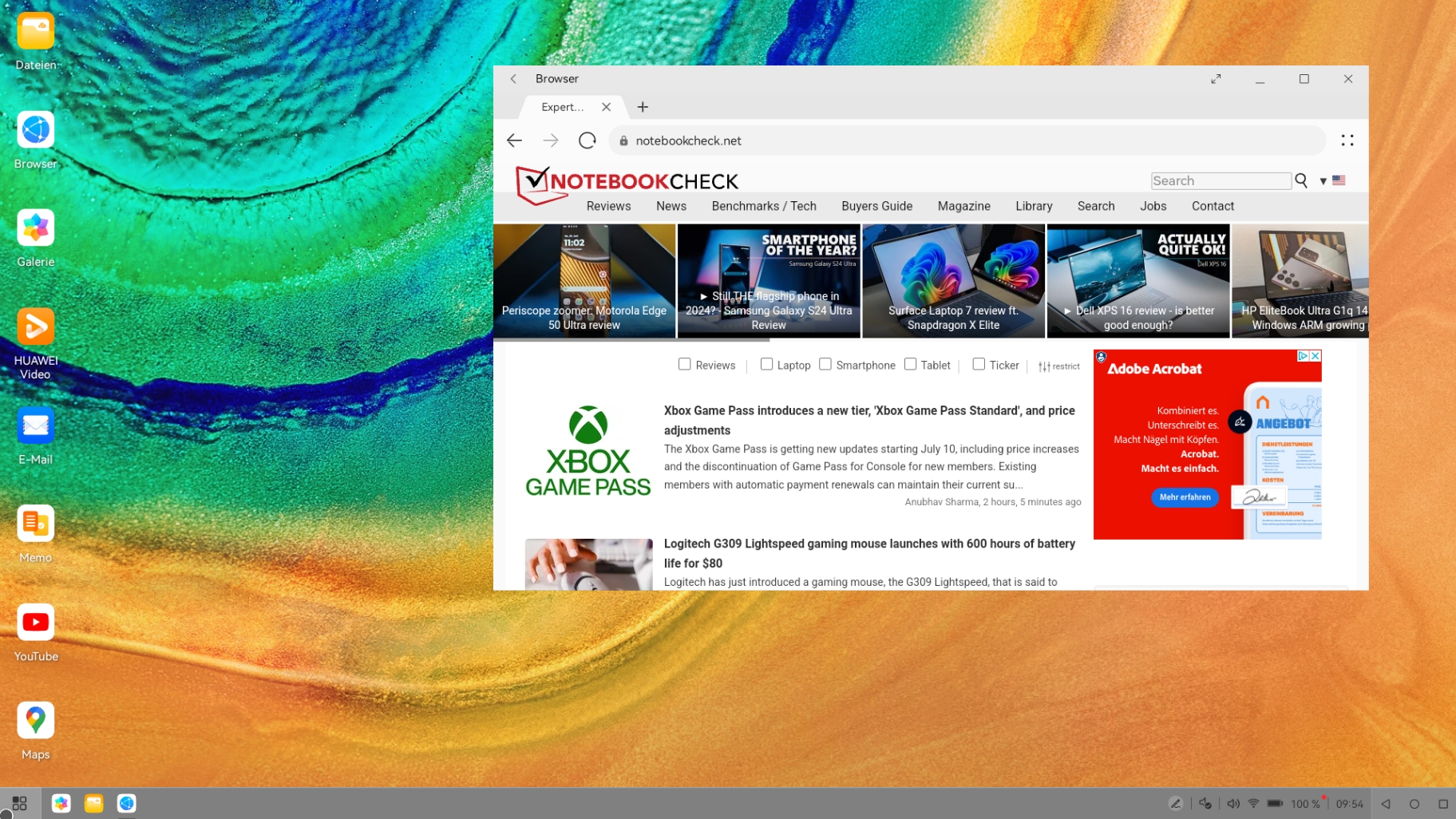Toggle the Reviews filter checkbox
Viewport: 1456px width, 819px height.
pos(684,364)
